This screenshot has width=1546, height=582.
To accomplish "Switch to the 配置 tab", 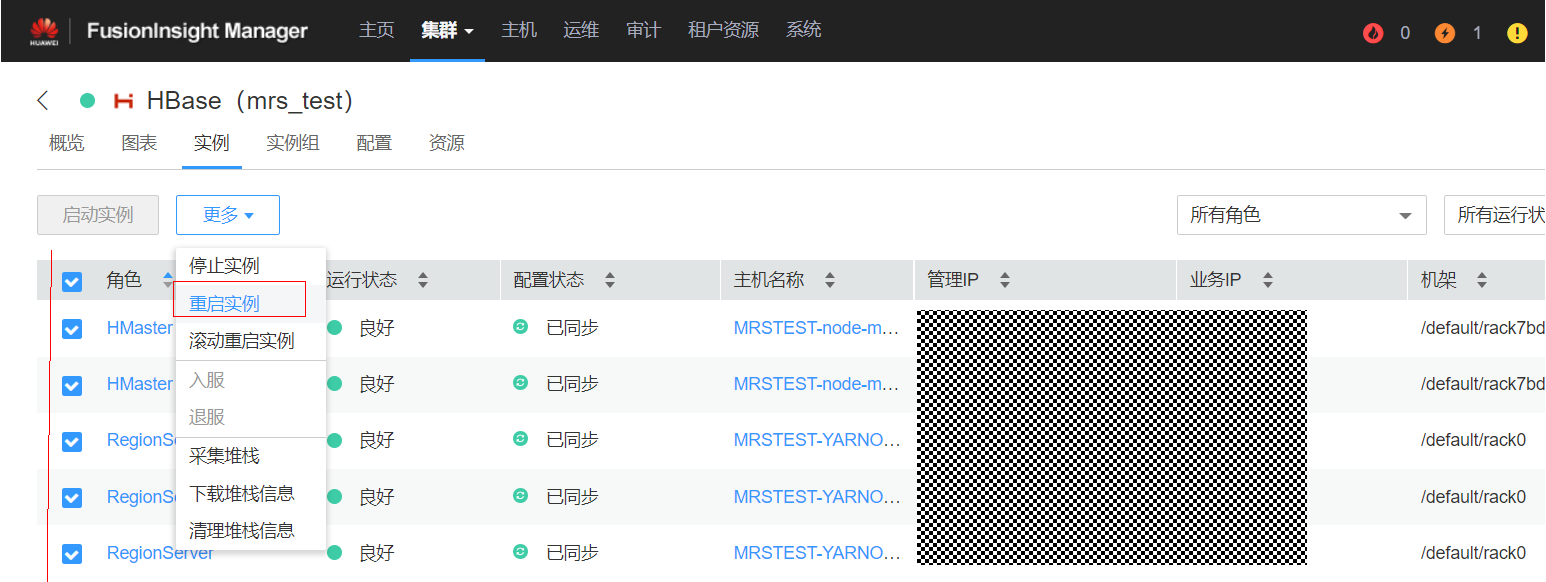I will (x=374, y=143).
